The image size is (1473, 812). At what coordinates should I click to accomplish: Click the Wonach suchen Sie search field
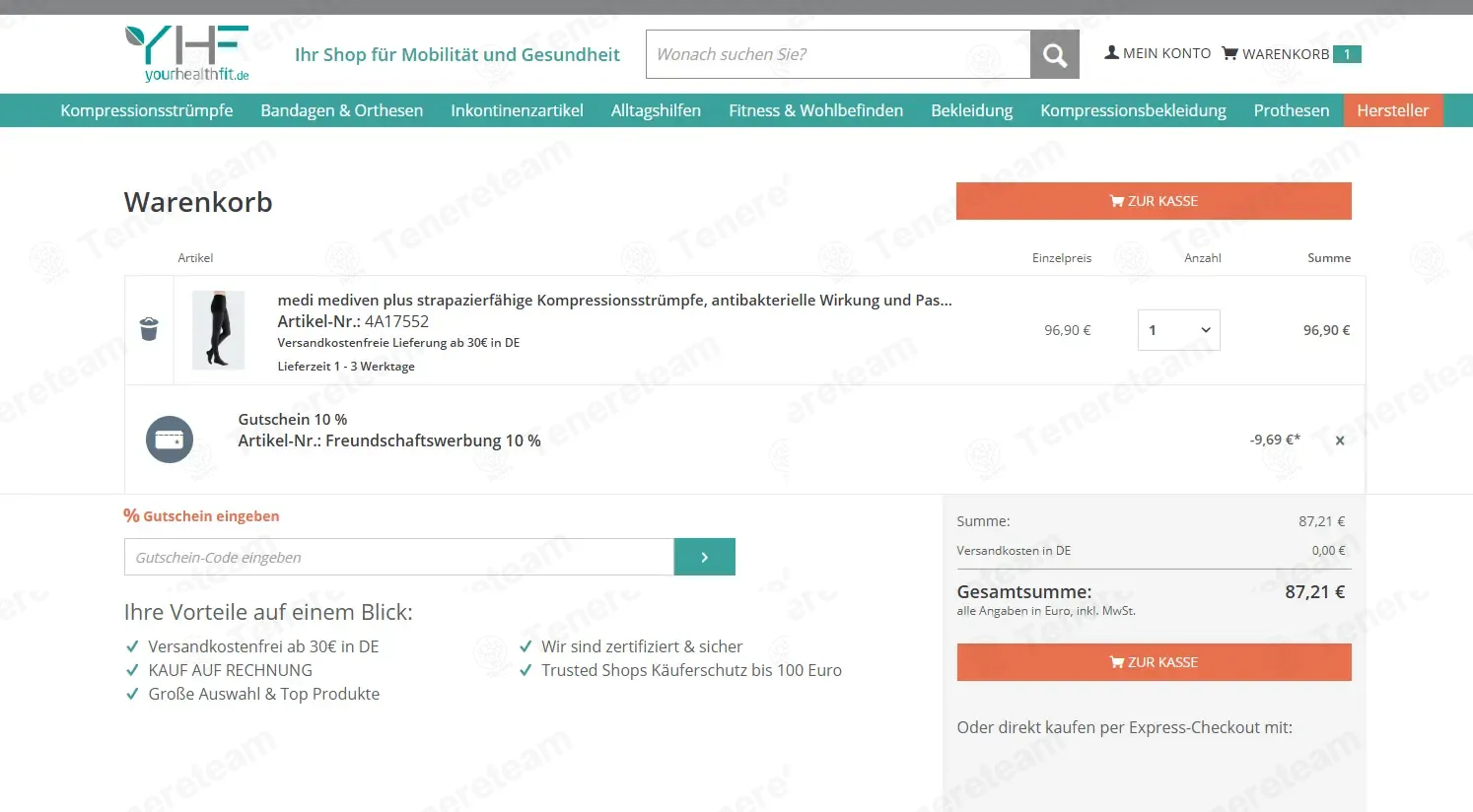point(838,54)
